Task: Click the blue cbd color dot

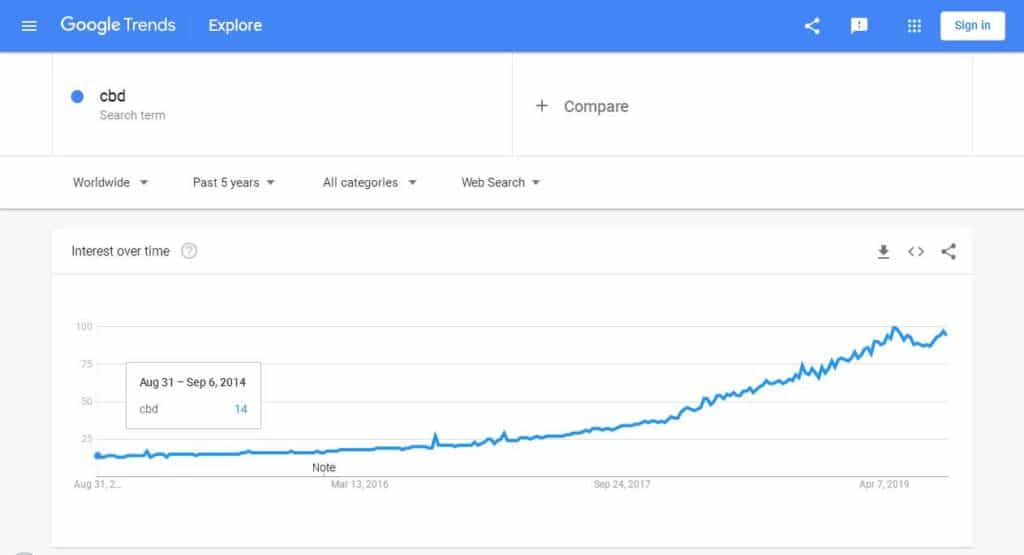Action: pos(77,97)
